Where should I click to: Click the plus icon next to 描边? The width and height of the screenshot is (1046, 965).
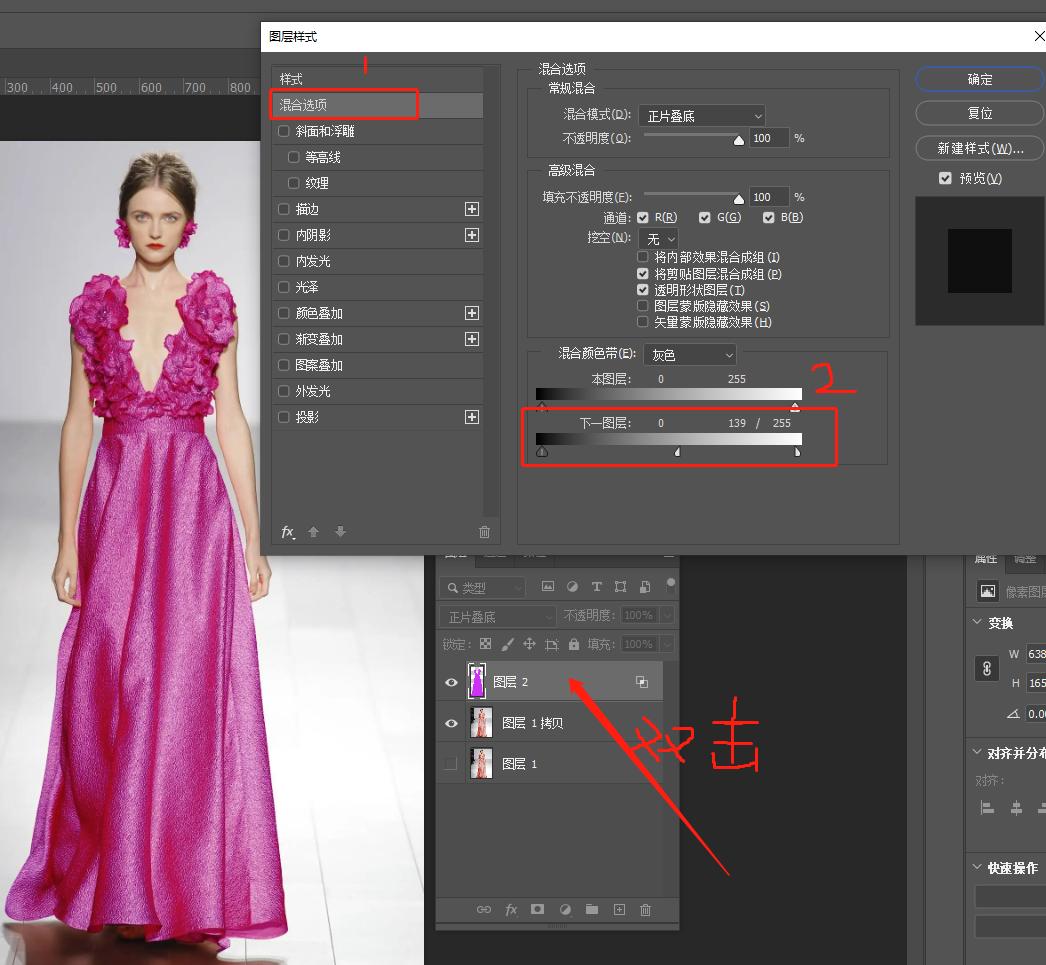coord(472,209)
